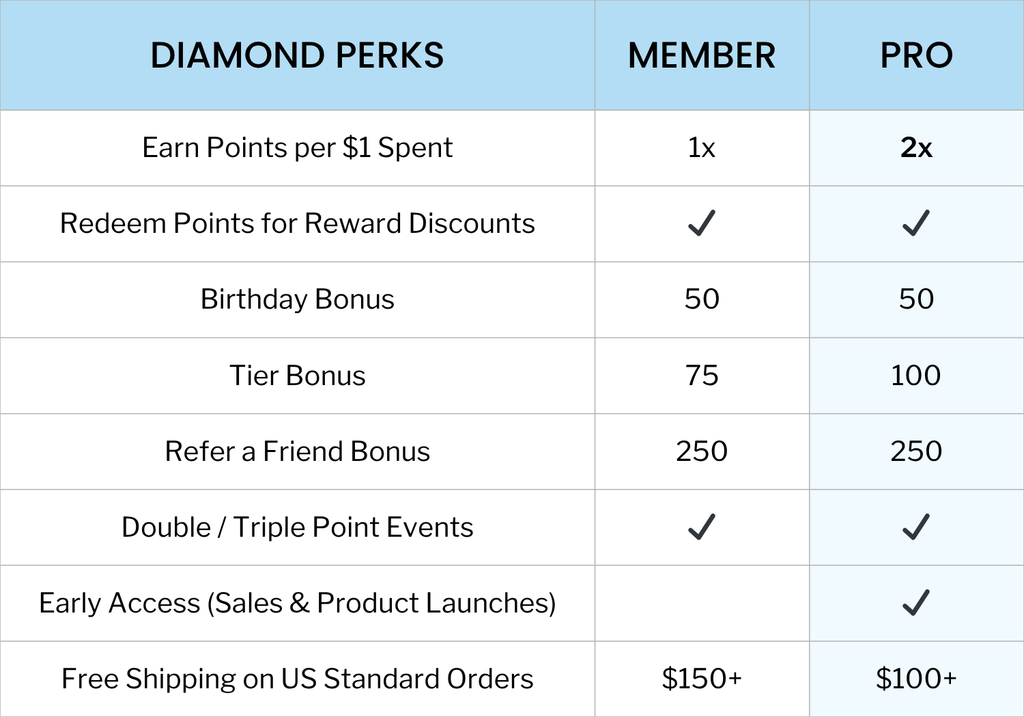Click the Pro Tier Bonus value 100
1024x717 pixels.
(x=916, y=375)
